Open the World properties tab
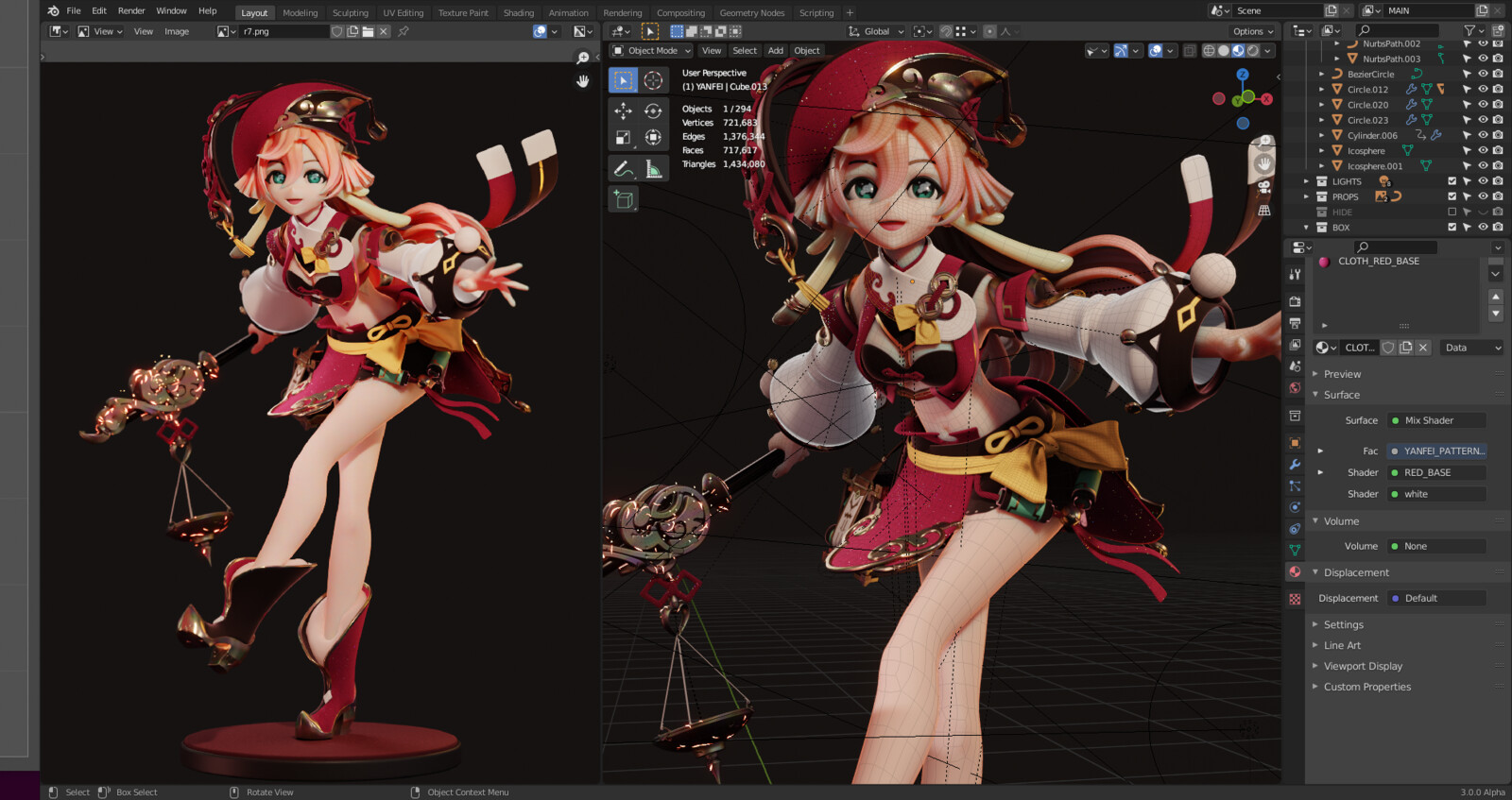 1295,388
